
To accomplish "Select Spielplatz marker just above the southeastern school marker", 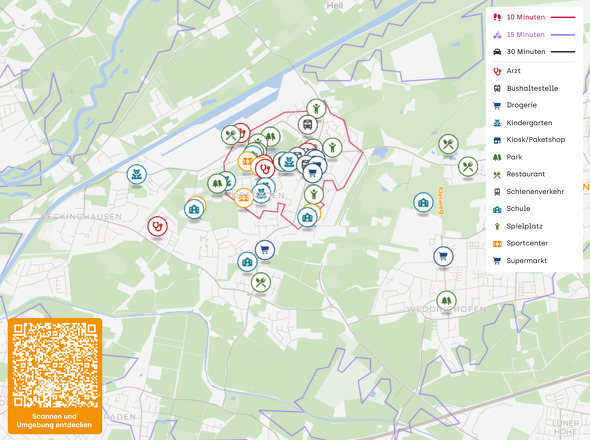I will pyautogui.click(x=314, y=194).
